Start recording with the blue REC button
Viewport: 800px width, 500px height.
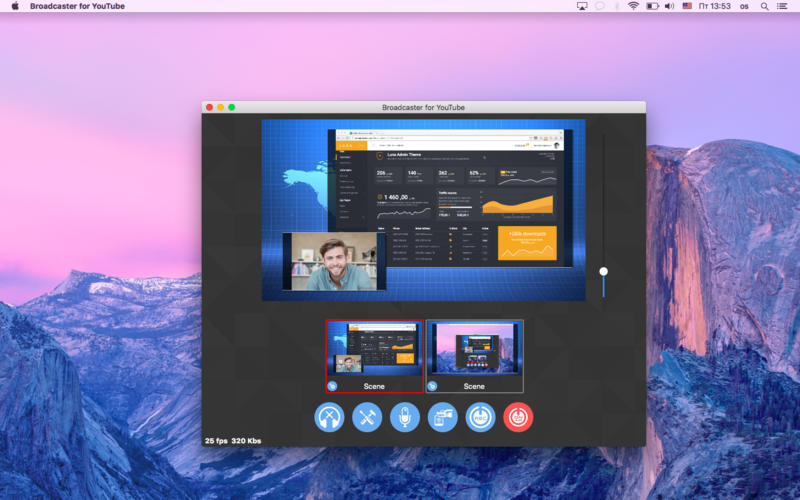(x=480, y=417)
